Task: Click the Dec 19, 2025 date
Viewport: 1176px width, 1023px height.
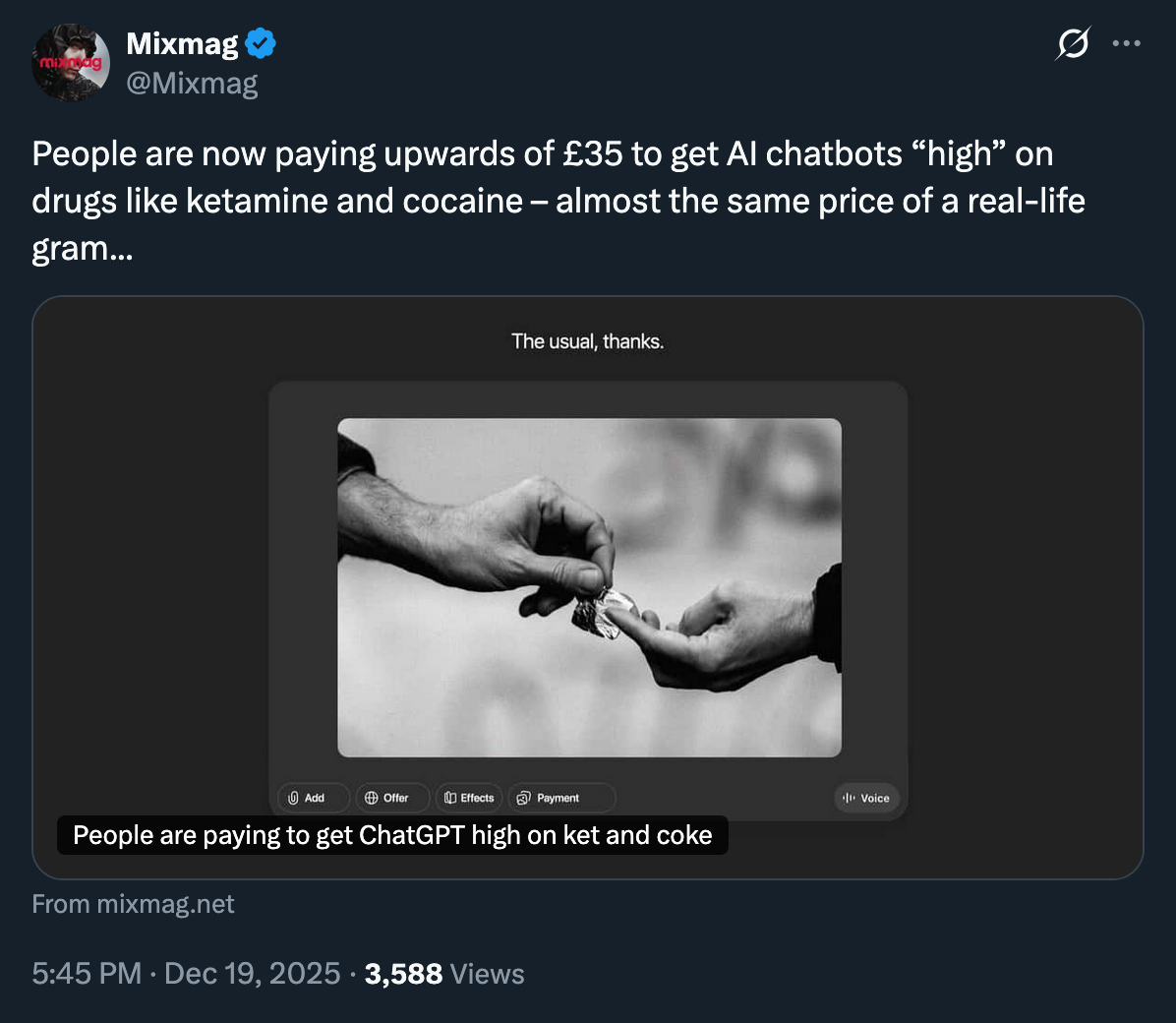Action: click(252, 974)
